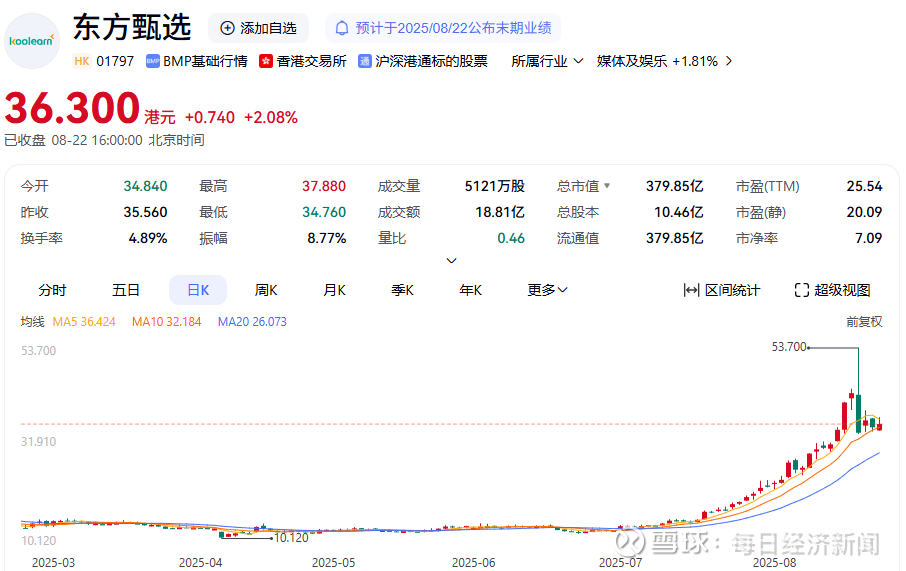Click the 换手率 value 4.89%

coord(148,238)
